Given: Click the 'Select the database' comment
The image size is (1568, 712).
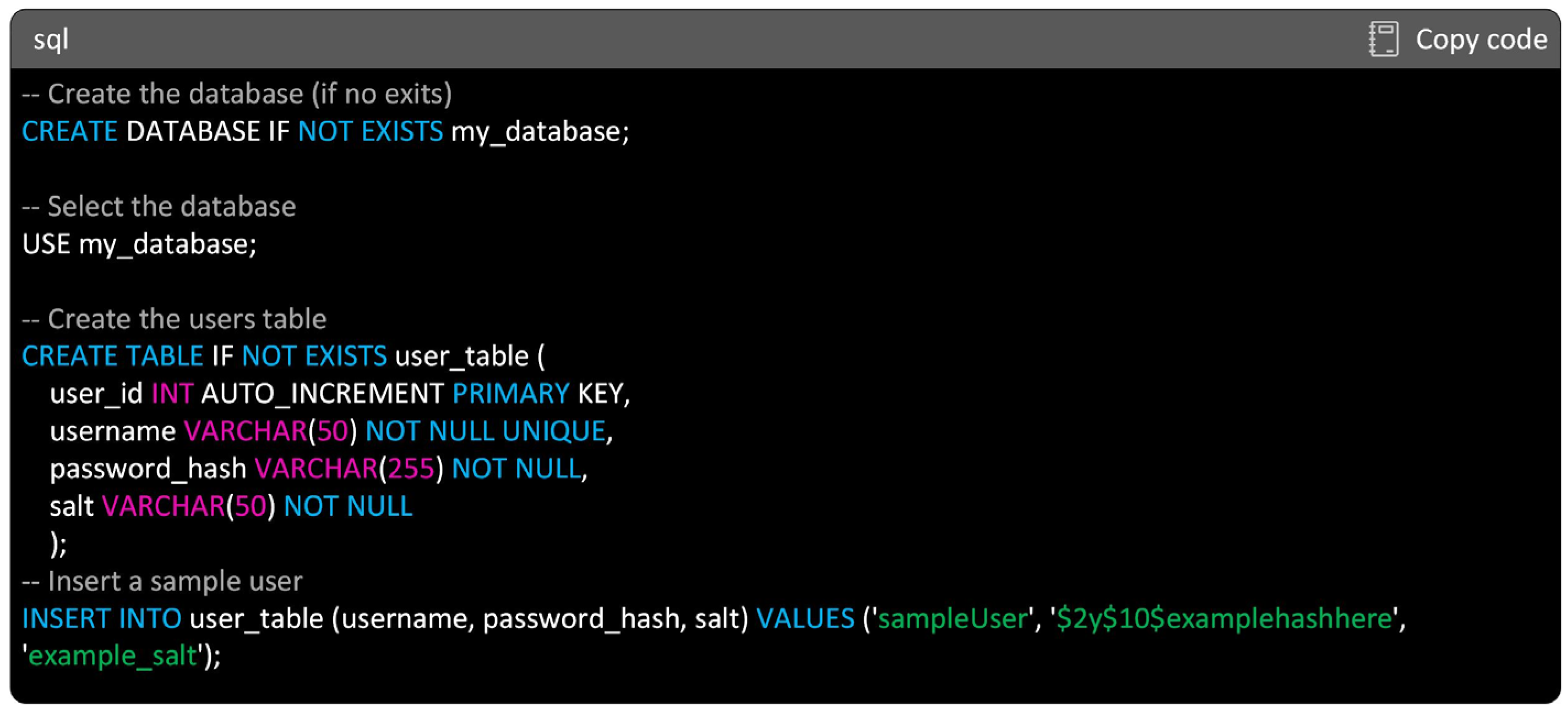Looking at the screenshot, I should tap(160, 207).
